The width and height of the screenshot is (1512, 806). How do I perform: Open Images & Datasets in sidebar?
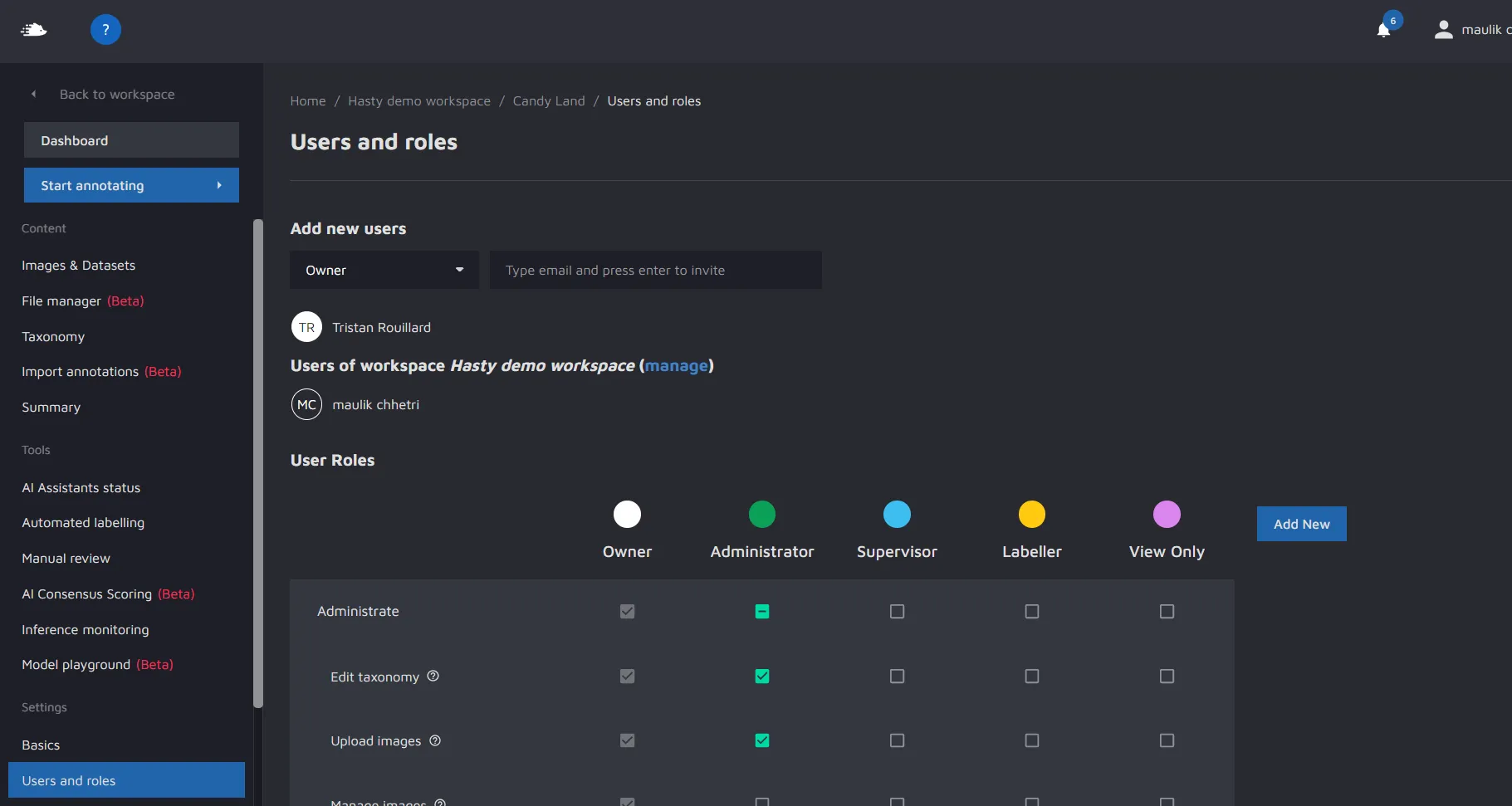(78, 266)
